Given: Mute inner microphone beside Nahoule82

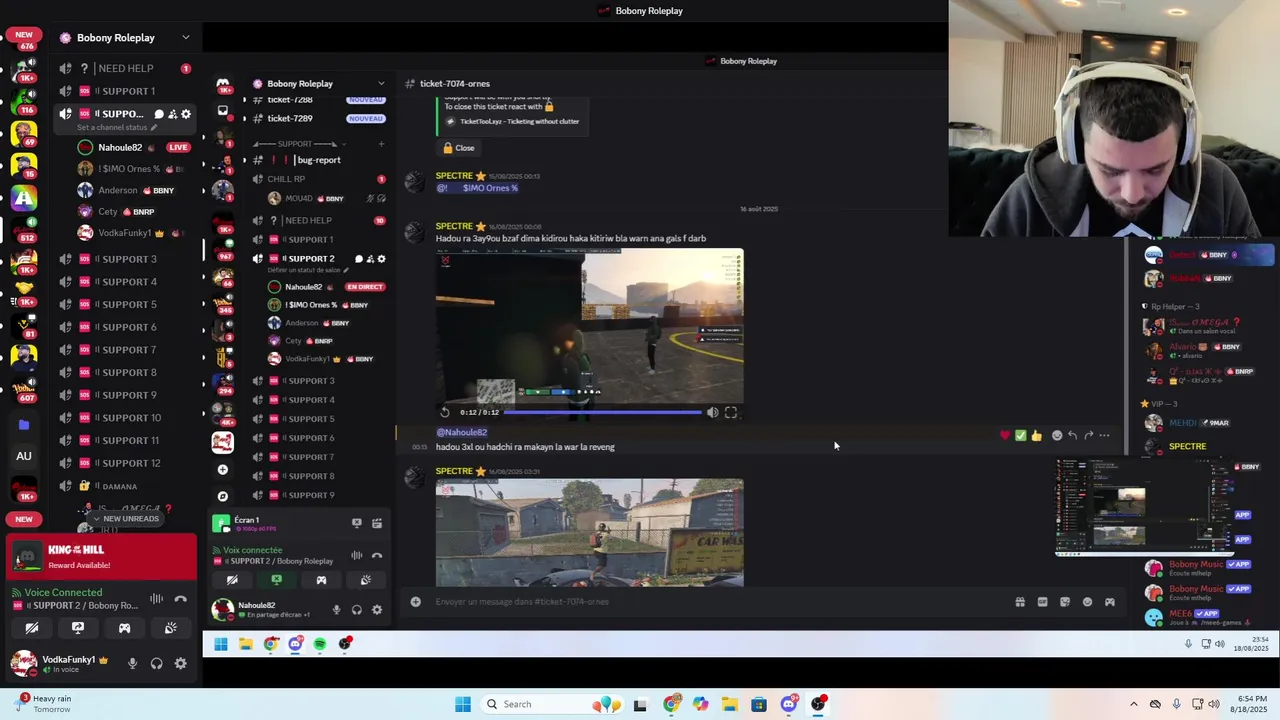Looking at the screenshot, I should point(336,610).
